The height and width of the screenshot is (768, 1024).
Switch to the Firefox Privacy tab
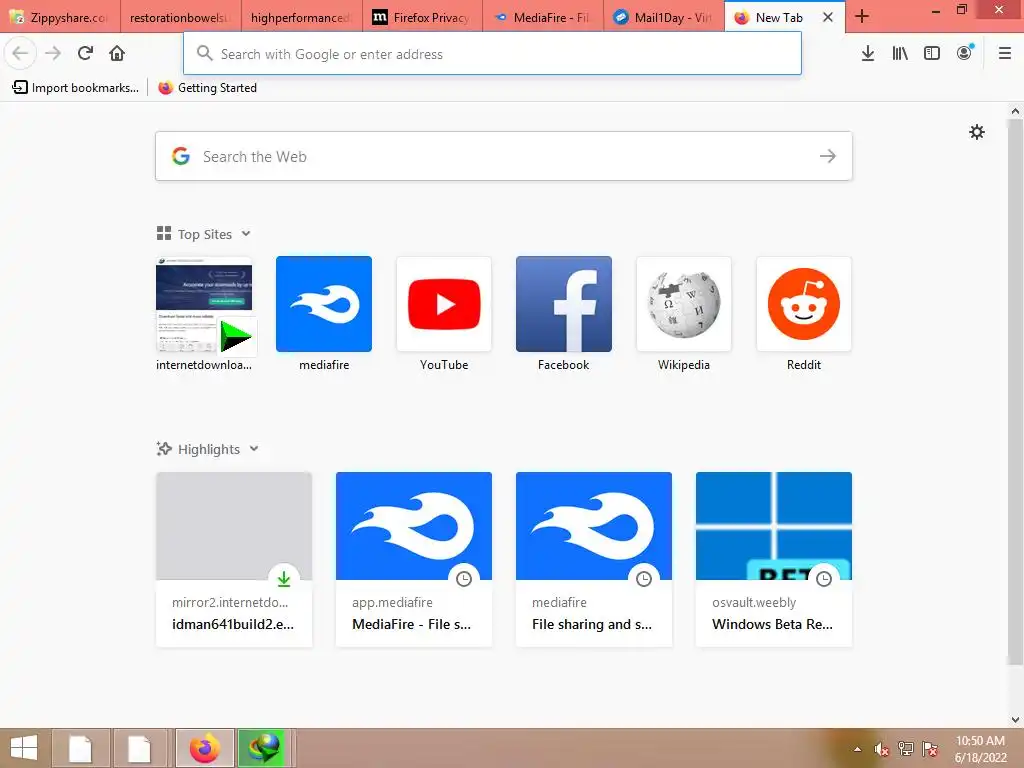pos(422,18)
